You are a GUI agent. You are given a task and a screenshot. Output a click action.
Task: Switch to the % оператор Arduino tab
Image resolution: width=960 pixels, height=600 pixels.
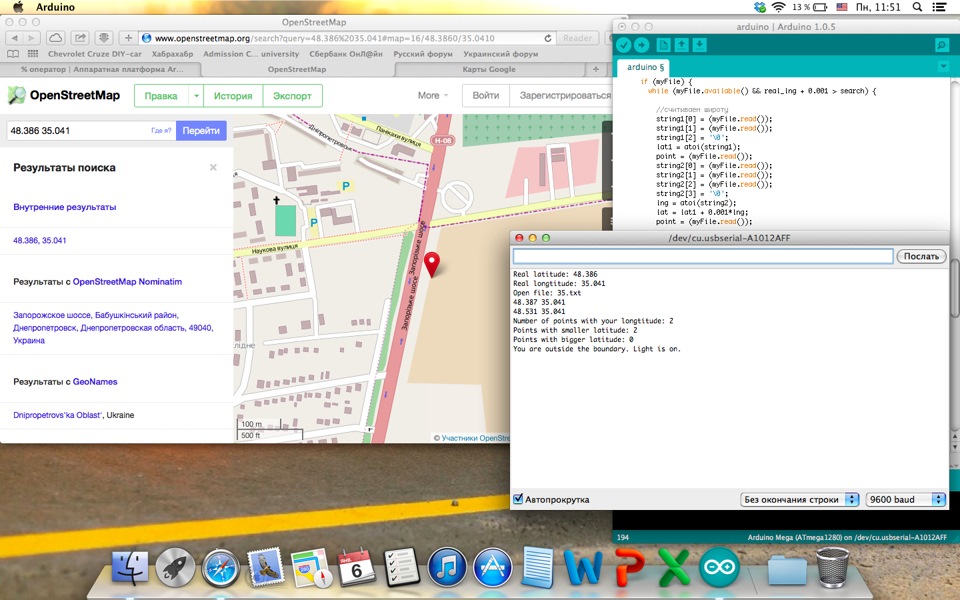102,69
